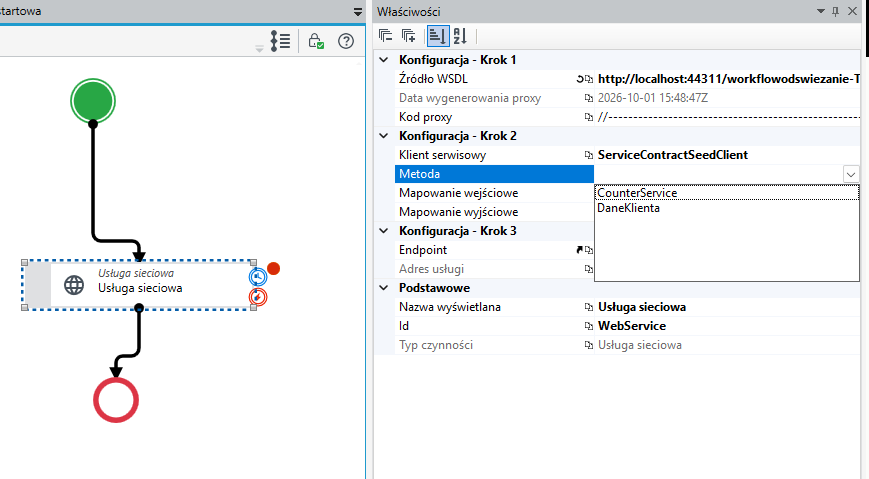Click the property marker icon for Typ czynności
Screen dimensions: 869x479
[x=589, y=345]
